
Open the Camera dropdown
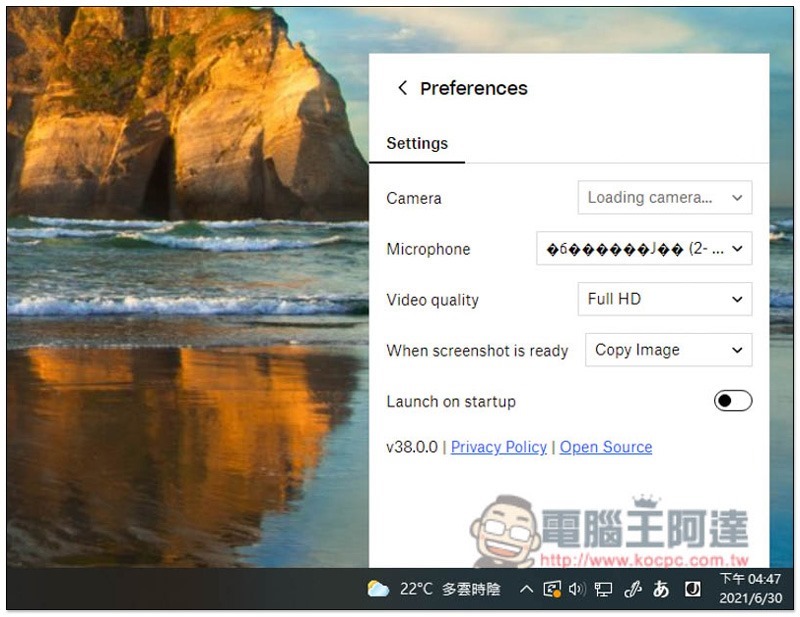pos(665,198)
